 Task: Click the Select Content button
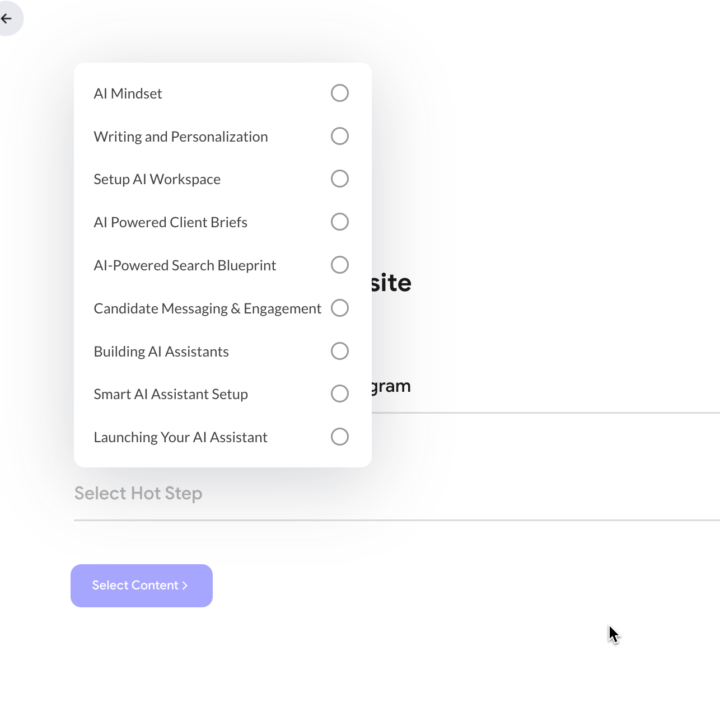(141, 585)
